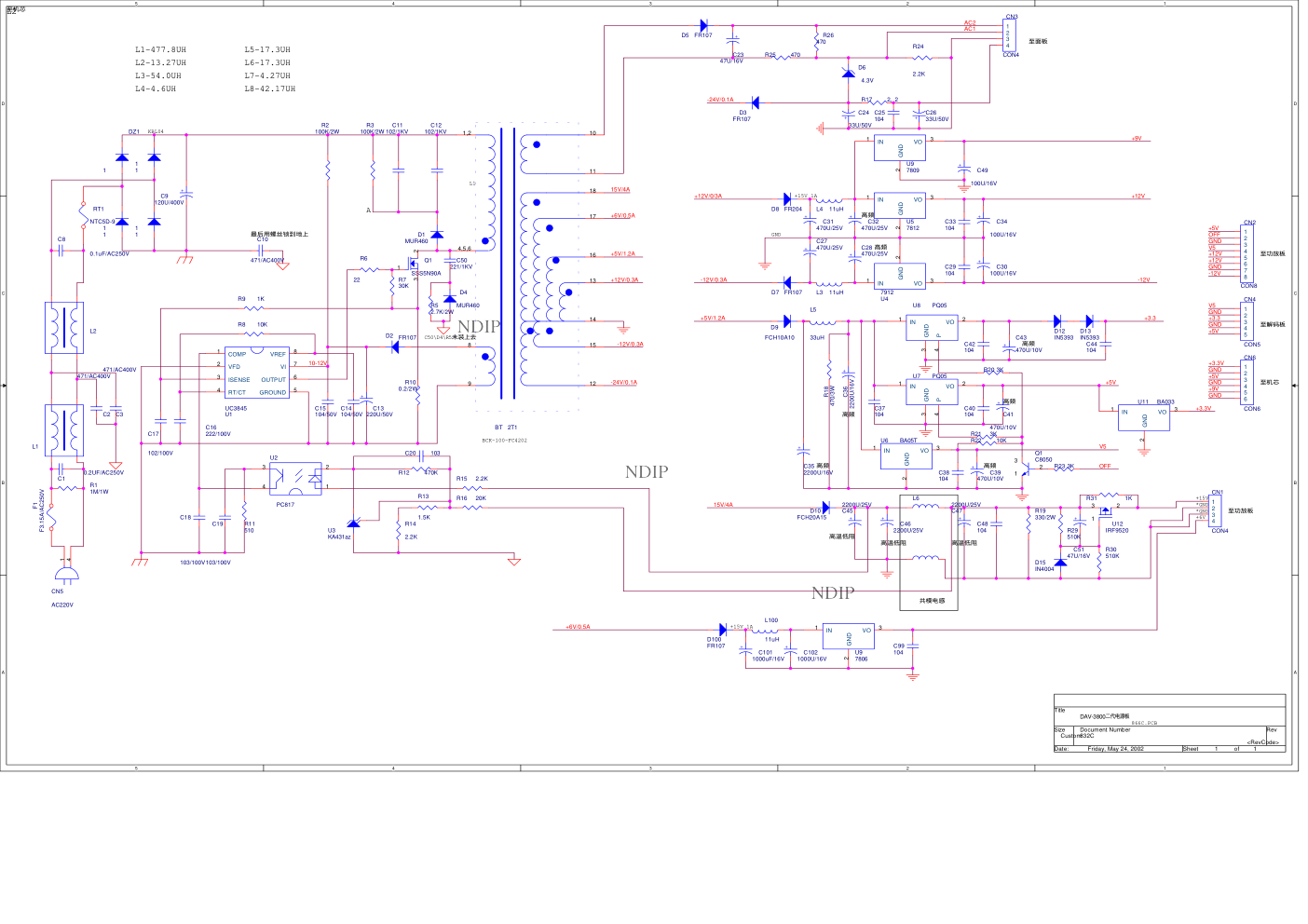Screen dimensions: 1308x924
Task: Click the '10-12V' label at VI pin
Action: [x=318, y=363]
